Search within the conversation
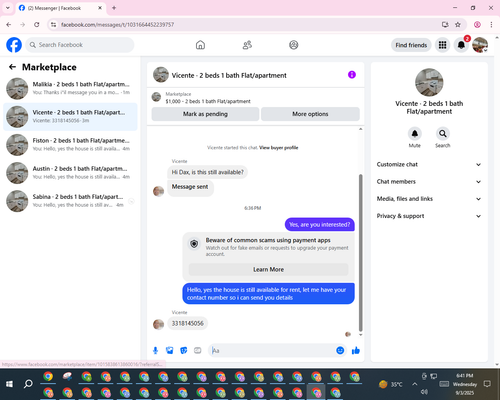Viewport: 500px width, 400px height. tap(443, 134)
